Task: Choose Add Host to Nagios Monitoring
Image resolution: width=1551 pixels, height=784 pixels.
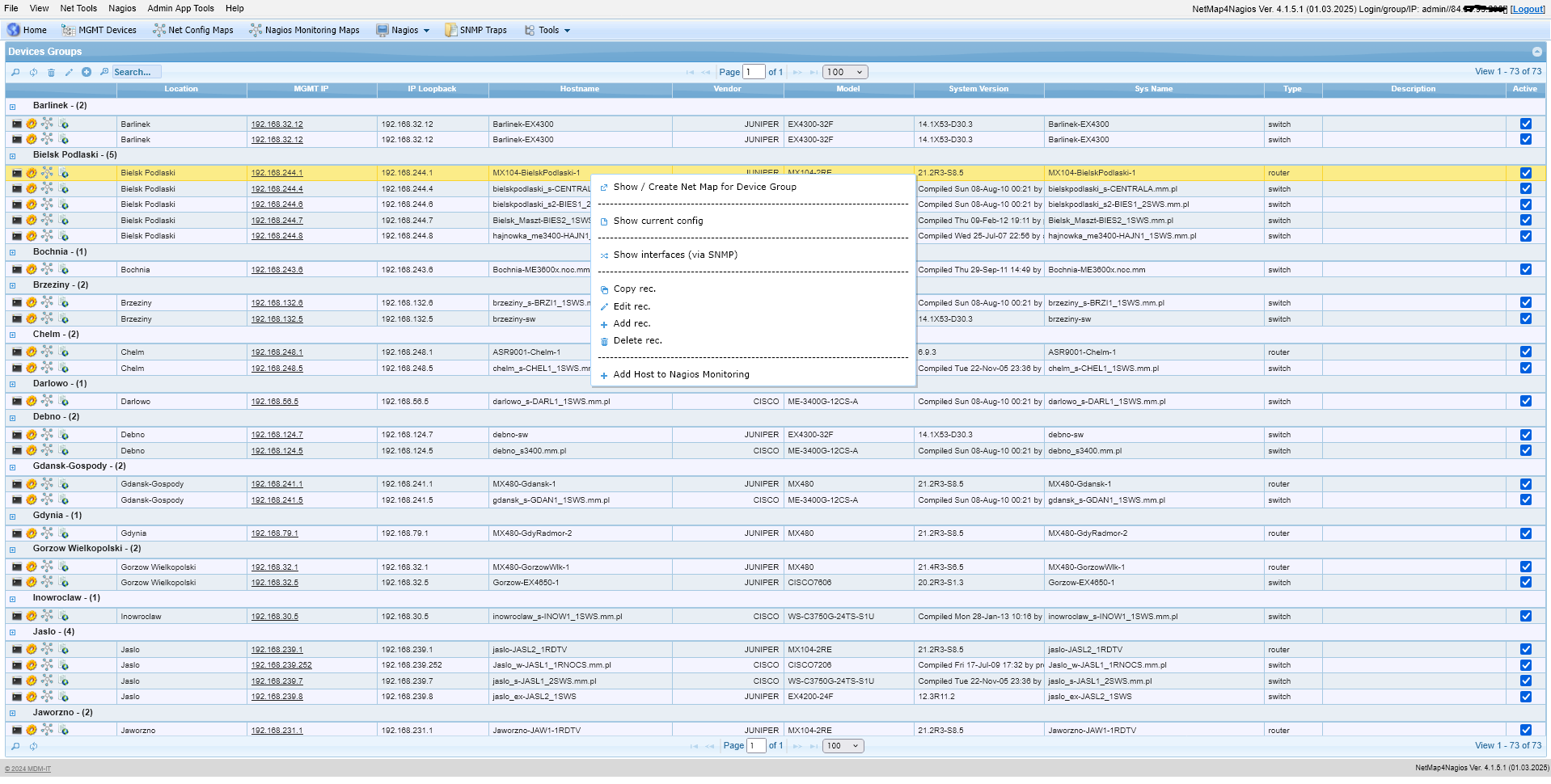Action: (681, 374)
